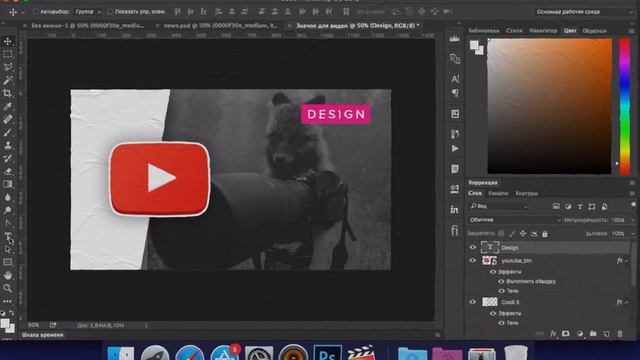Hide the youtube_btn layer
Viewport: 640px width, 360px height.
tap(473, 260)
